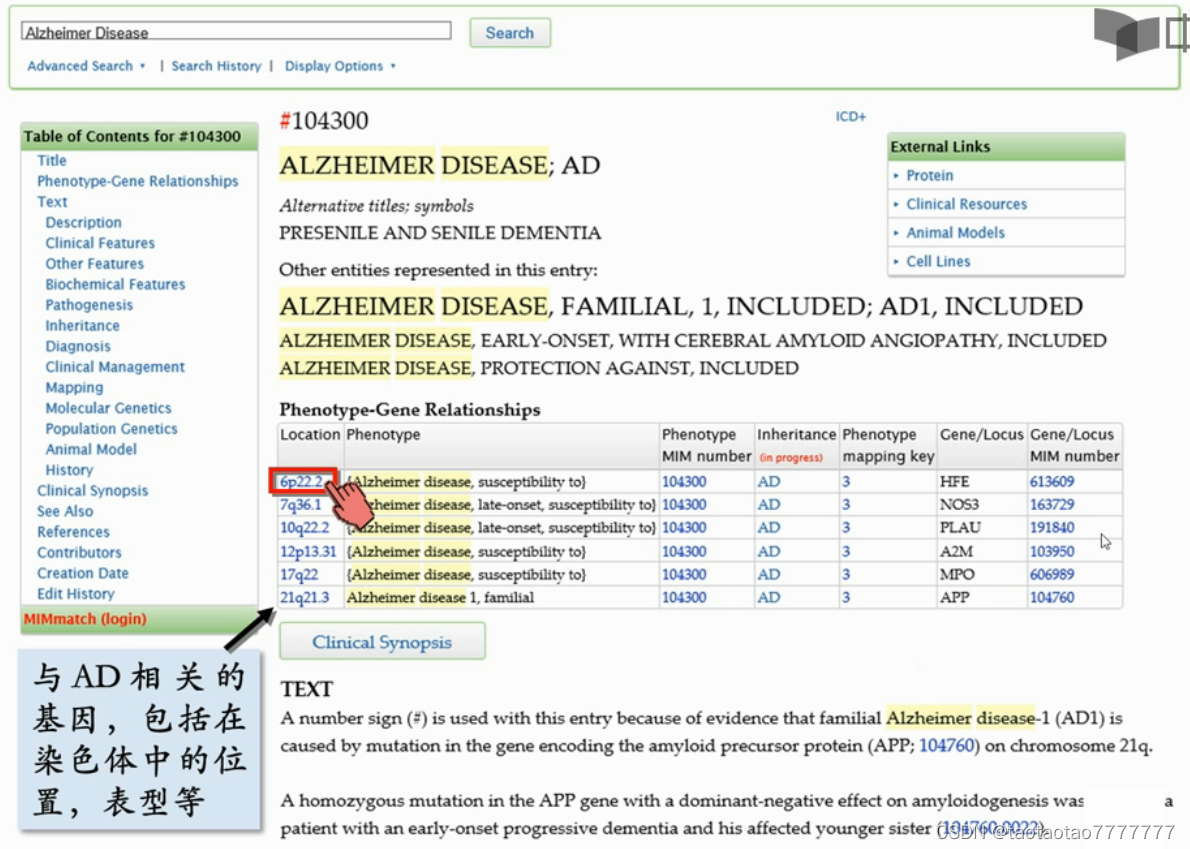Go to Biochemical Features section

coord(115,285)
